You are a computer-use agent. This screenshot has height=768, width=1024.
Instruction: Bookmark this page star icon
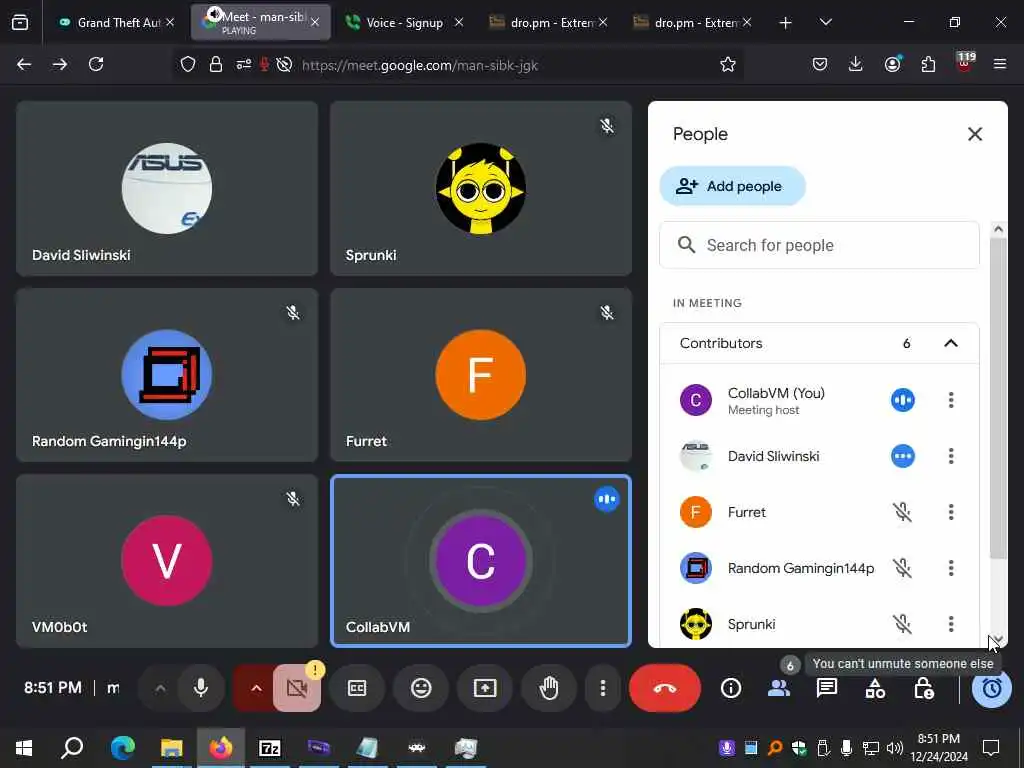[x=728, y=64]
